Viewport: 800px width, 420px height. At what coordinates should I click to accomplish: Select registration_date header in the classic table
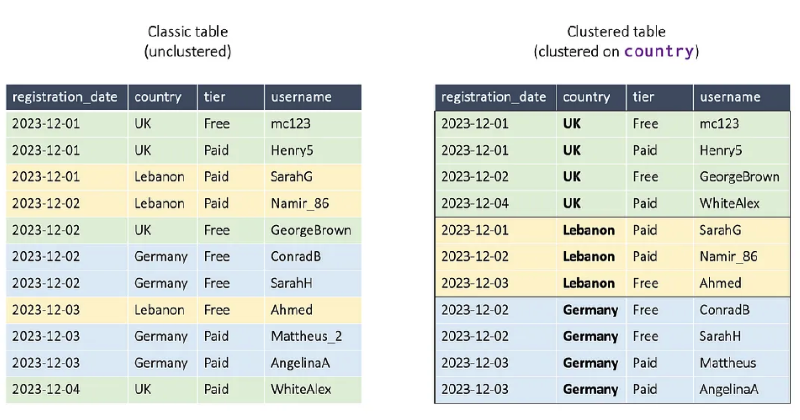65,97
